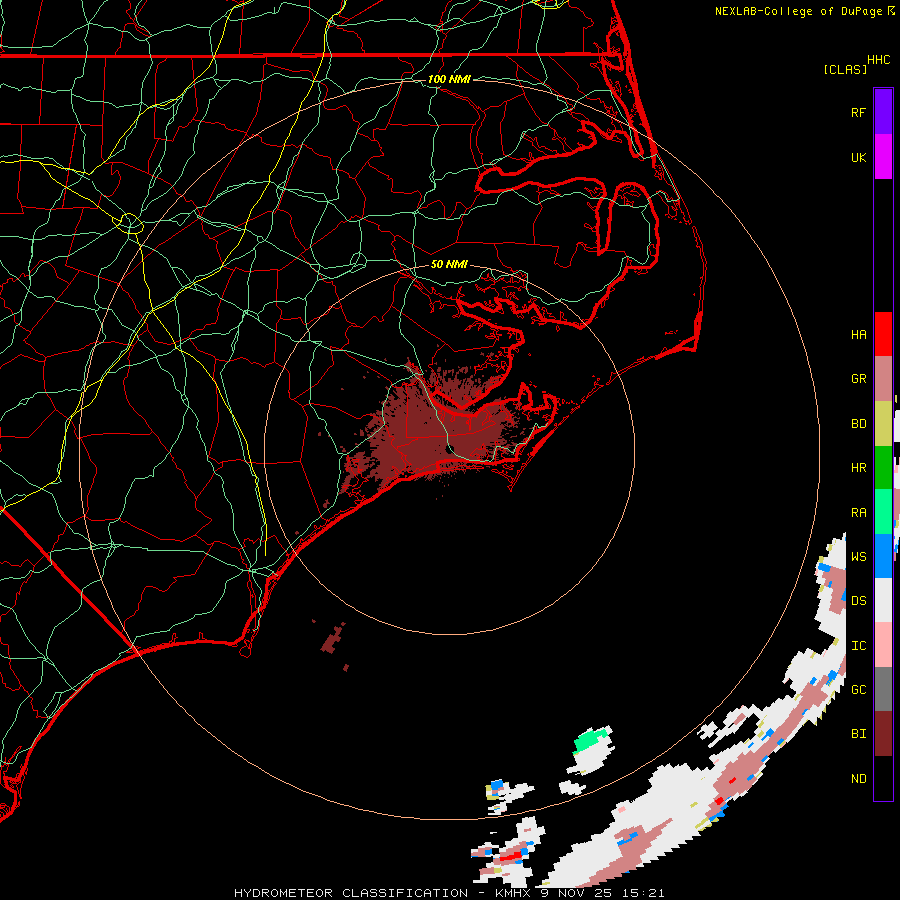The height and width of the screenshot is (900, 900).
Task: Click the 'IC' legend label
Action: 858,645
